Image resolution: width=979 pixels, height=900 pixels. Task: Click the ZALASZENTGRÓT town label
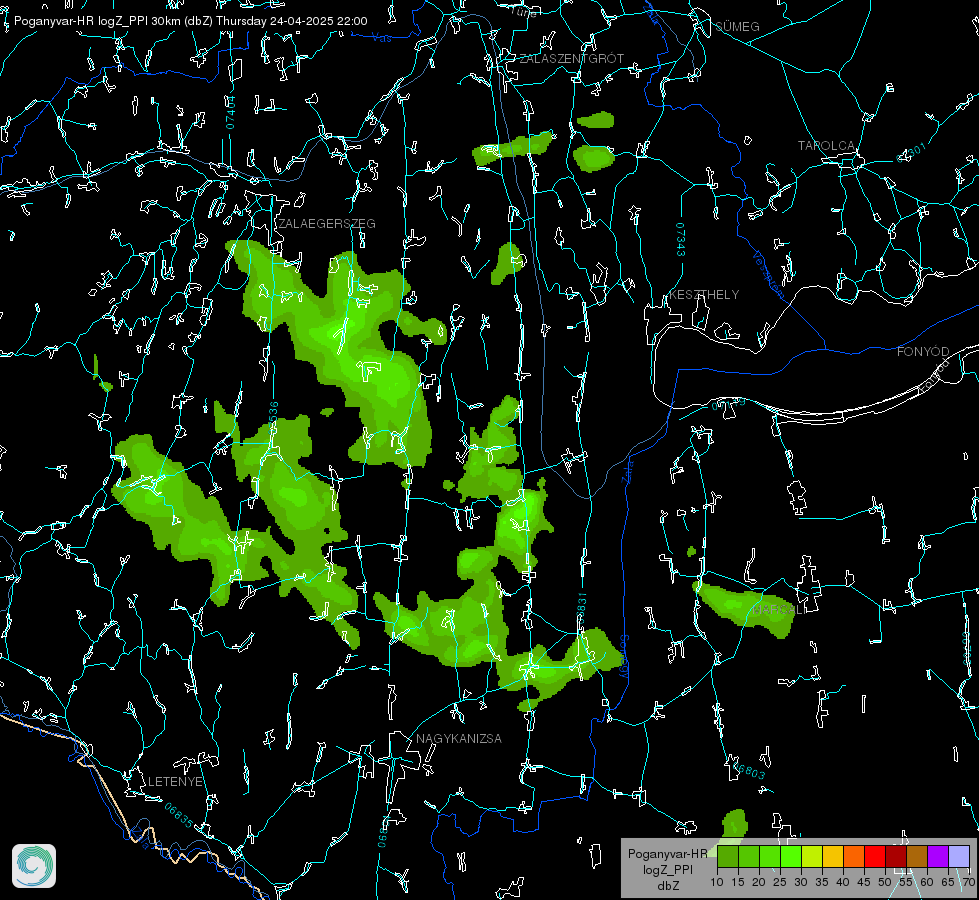pyautogui.click(x=571, y=59)
